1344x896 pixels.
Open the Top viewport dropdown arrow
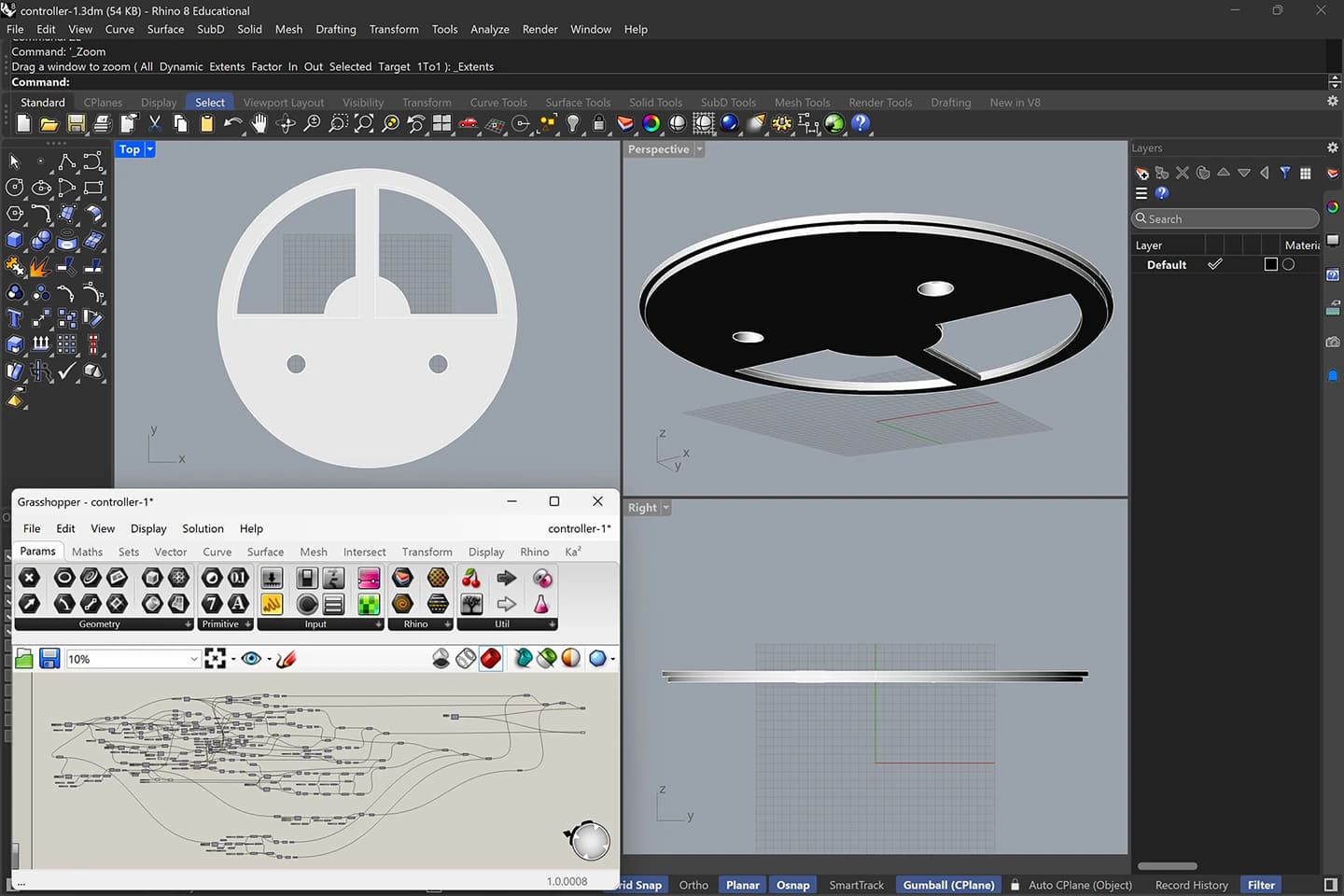tap(149, 149)
